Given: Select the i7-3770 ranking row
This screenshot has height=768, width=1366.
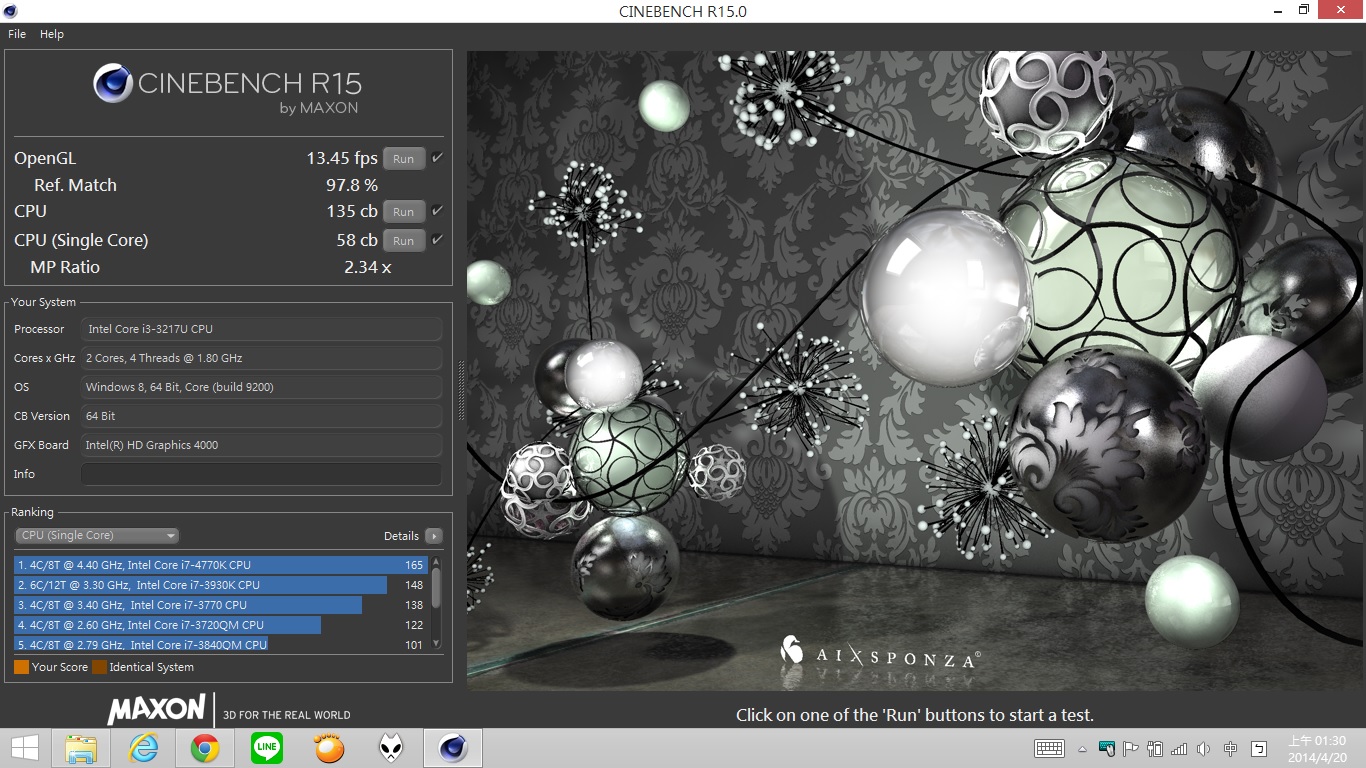Looking at the screenshot, I should pos(221,605).
